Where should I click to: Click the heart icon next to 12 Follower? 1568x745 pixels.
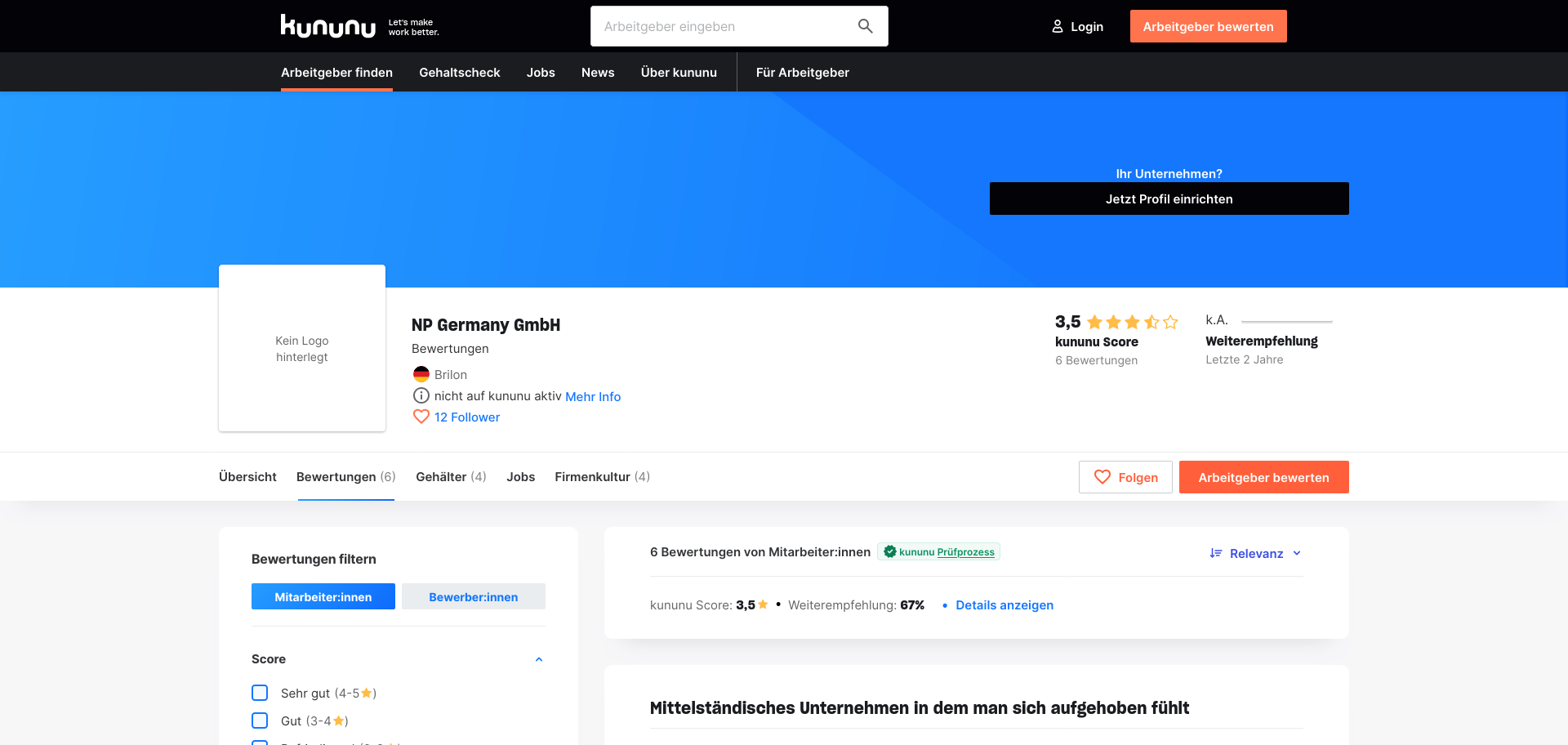tap(421, 417)
